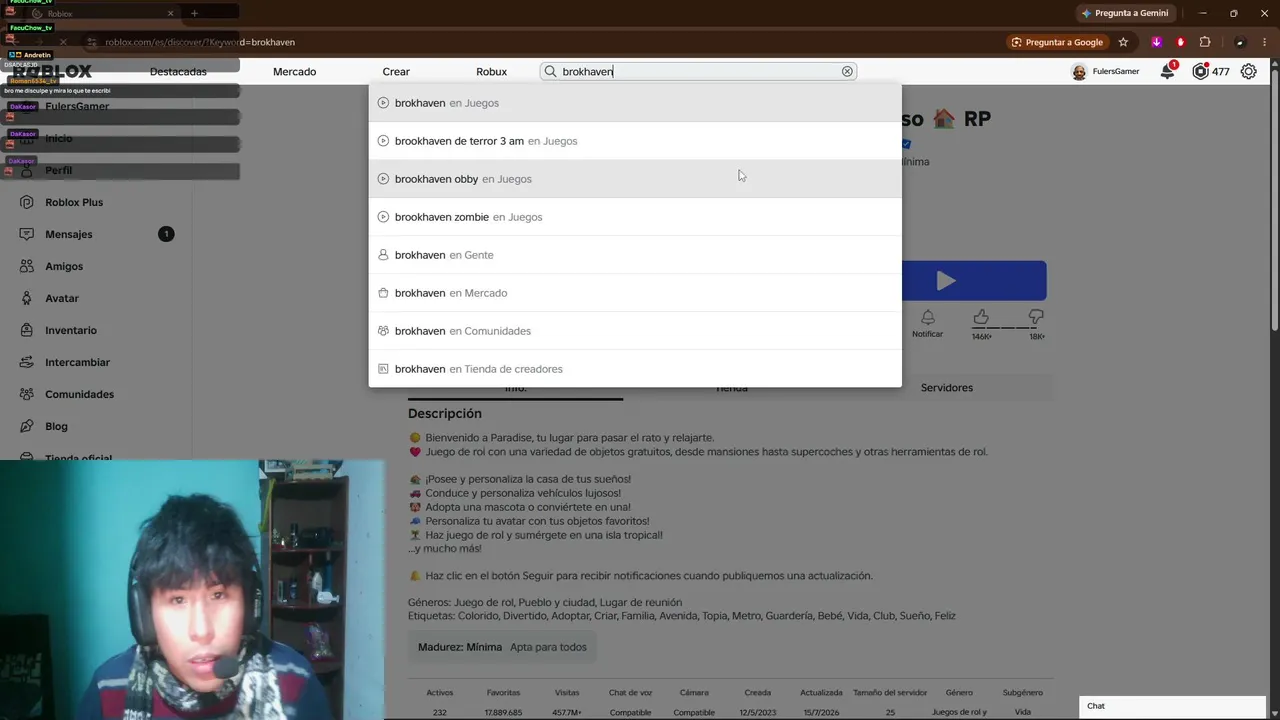This screenshot has height=720, width=1280.
Task: Open the Chrome three-dot menu
Action: [1265, 42]
